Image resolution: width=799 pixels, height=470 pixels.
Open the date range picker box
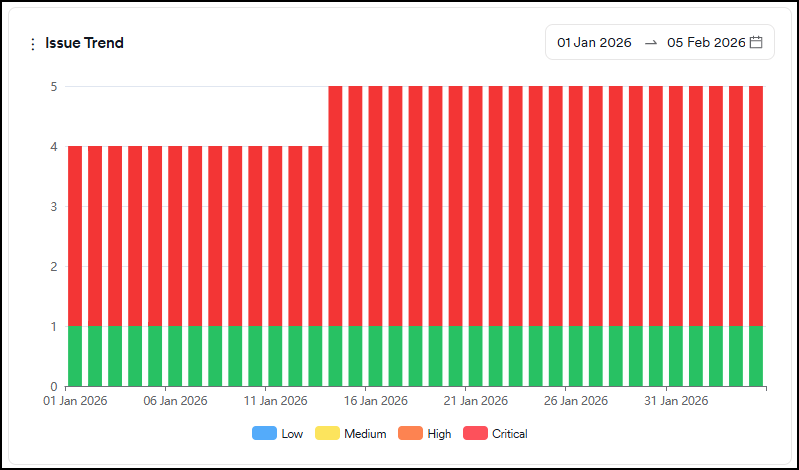click(659, 42)
